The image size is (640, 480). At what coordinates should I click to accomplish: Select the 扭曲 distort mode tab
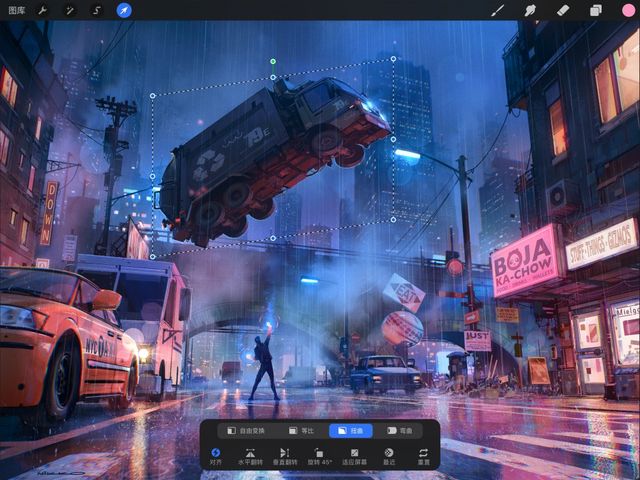[351, 431]
